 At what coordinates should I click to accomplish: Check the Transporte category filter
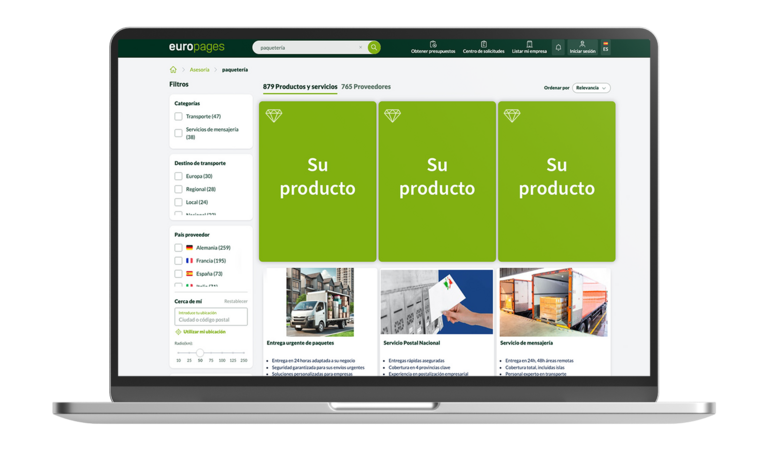179,117
